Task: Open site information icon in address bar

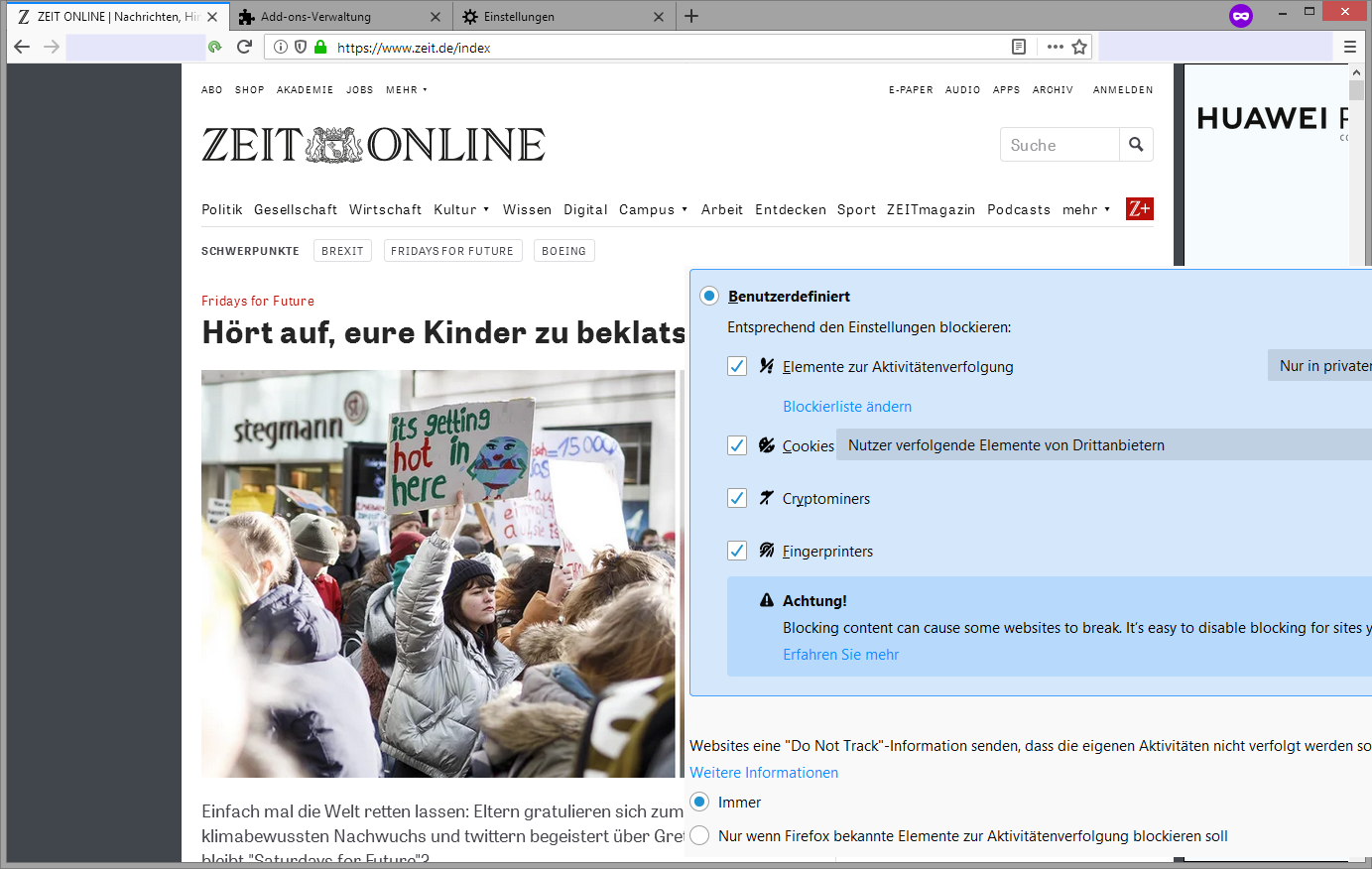Action: point(281,47)
